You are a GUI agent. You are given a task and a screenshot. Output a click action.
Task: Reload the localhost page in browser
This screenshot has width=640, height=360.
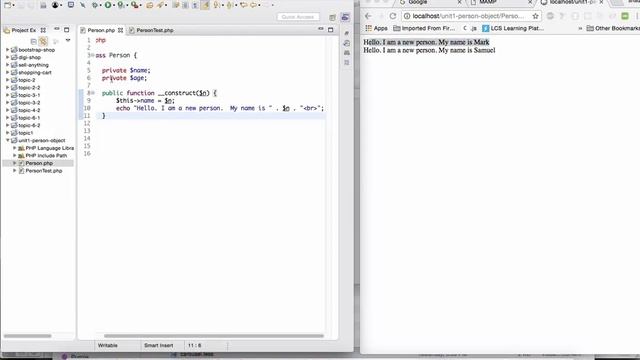click(393, 16)
